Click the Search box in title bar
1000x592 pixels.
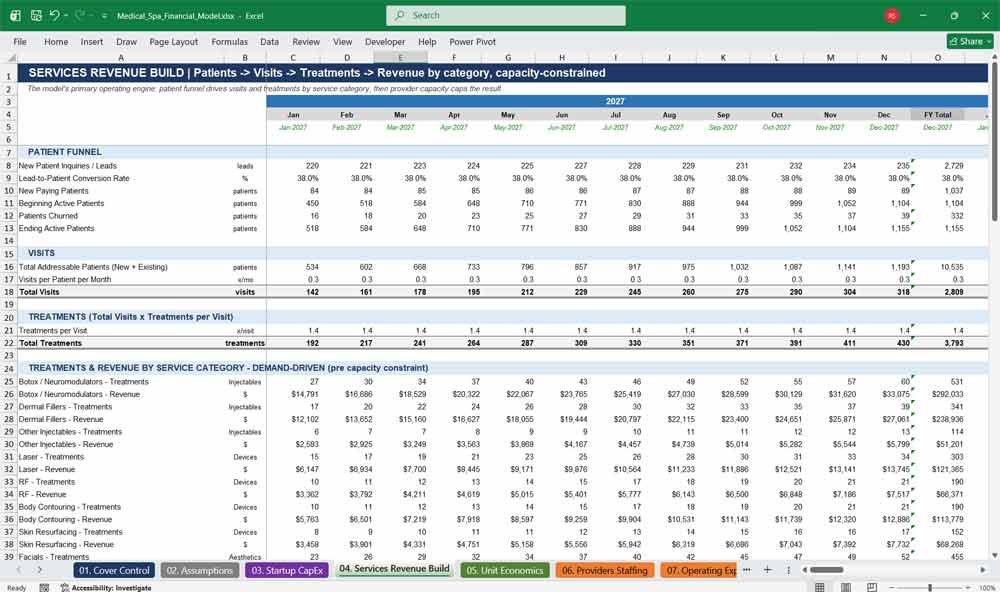pyautogui.click(x=505, y=15)
